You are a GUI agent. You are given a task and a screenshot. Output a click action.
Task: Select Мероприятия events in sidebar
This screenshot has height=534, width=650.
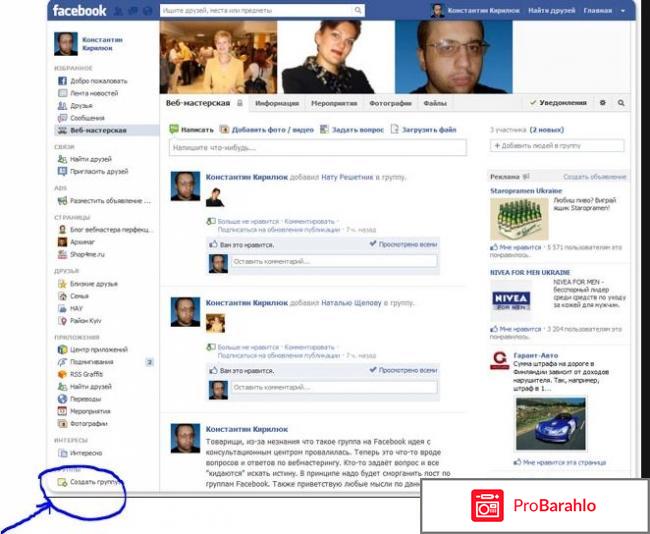click(91, 411)
